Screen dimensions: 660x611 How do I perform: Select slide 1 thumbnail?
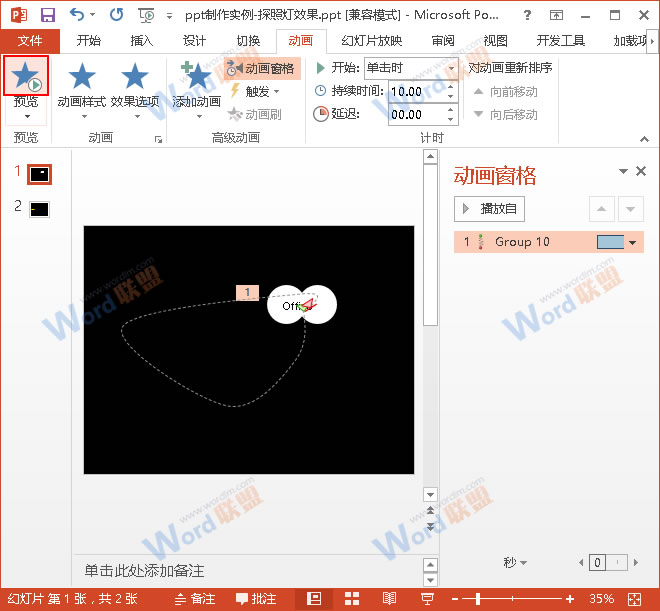[40, 174]
